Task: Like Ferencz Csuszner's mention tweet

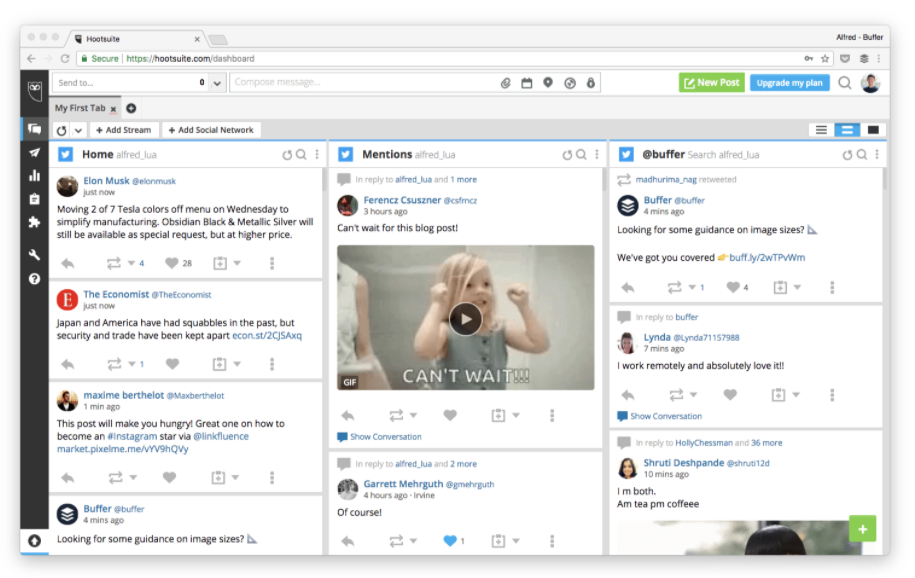Action: point(450,415)
